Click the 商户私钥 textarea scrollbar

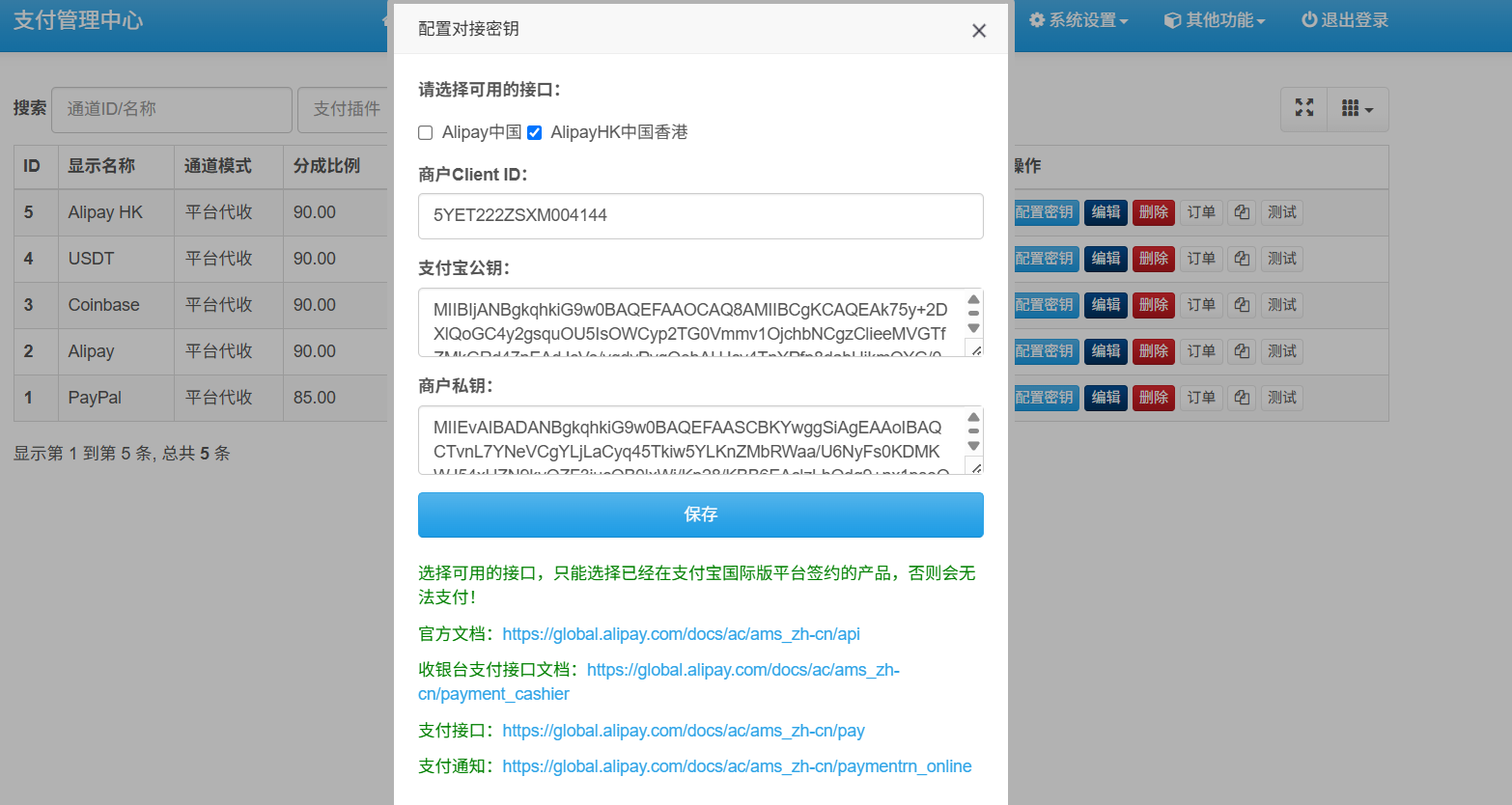tap(973, 432)
